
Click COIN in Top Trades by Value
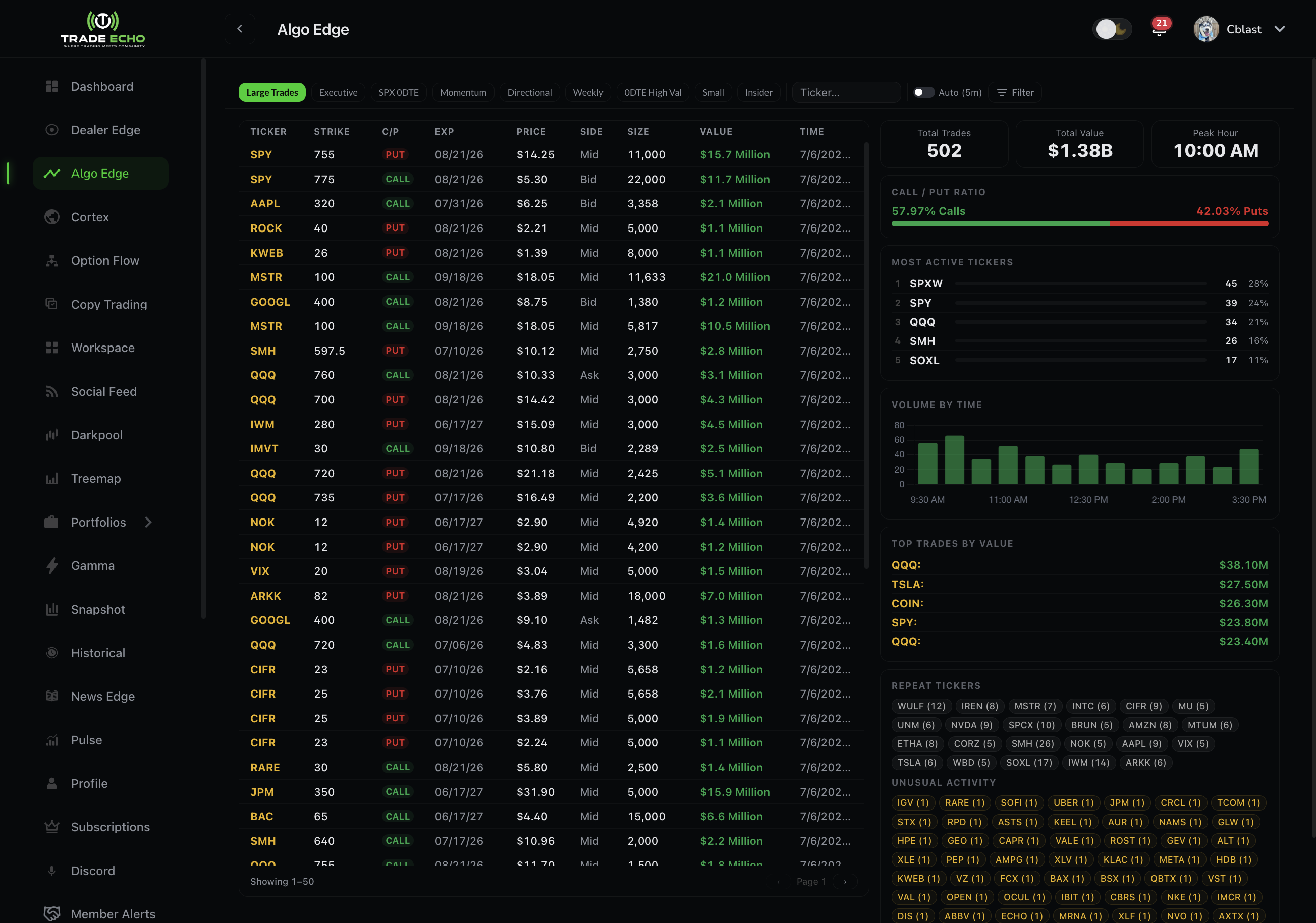click(907, 603)
